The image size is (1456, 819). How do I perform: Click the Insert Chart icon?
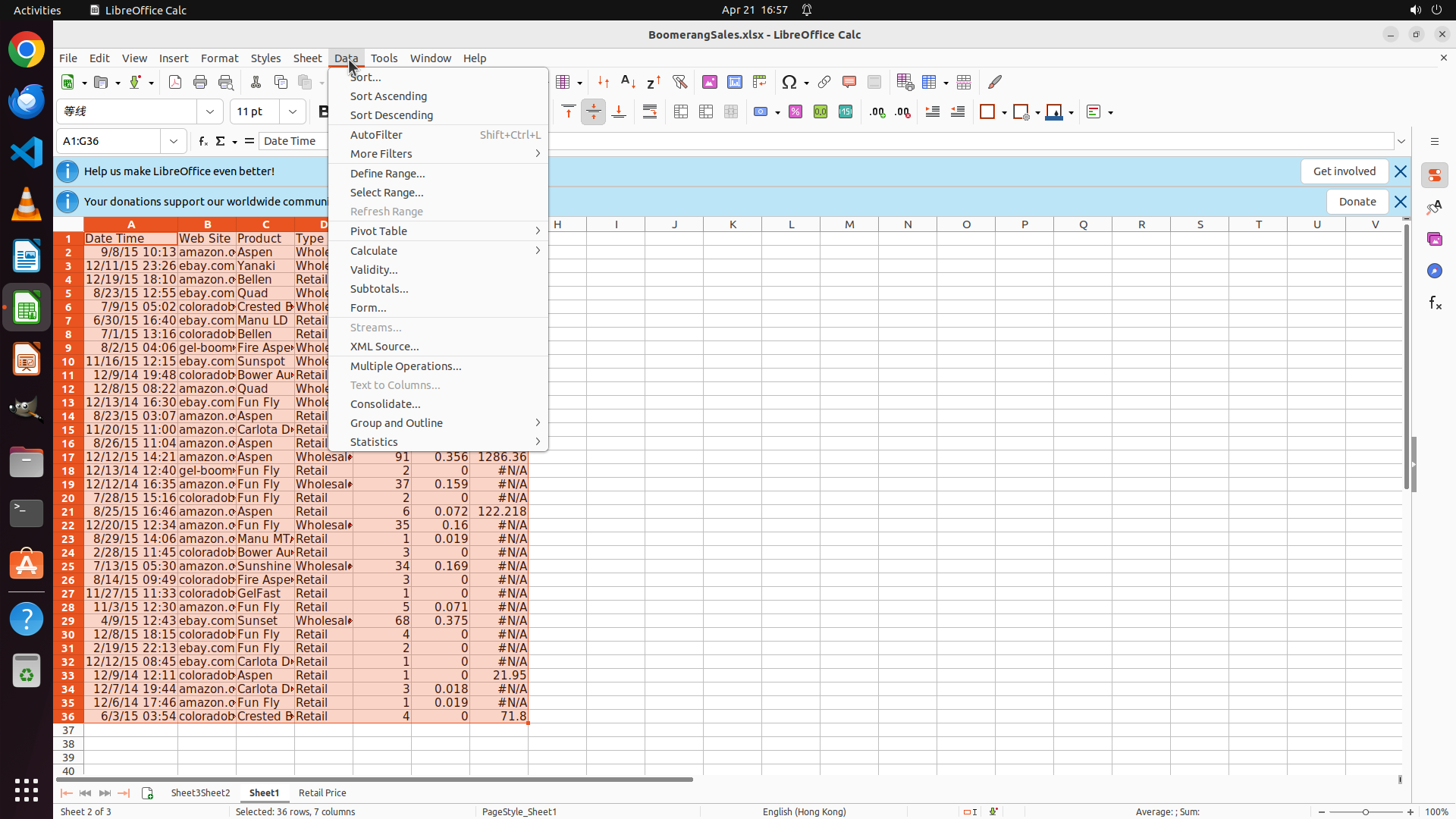pyautogui.click(x=735, y=82)
